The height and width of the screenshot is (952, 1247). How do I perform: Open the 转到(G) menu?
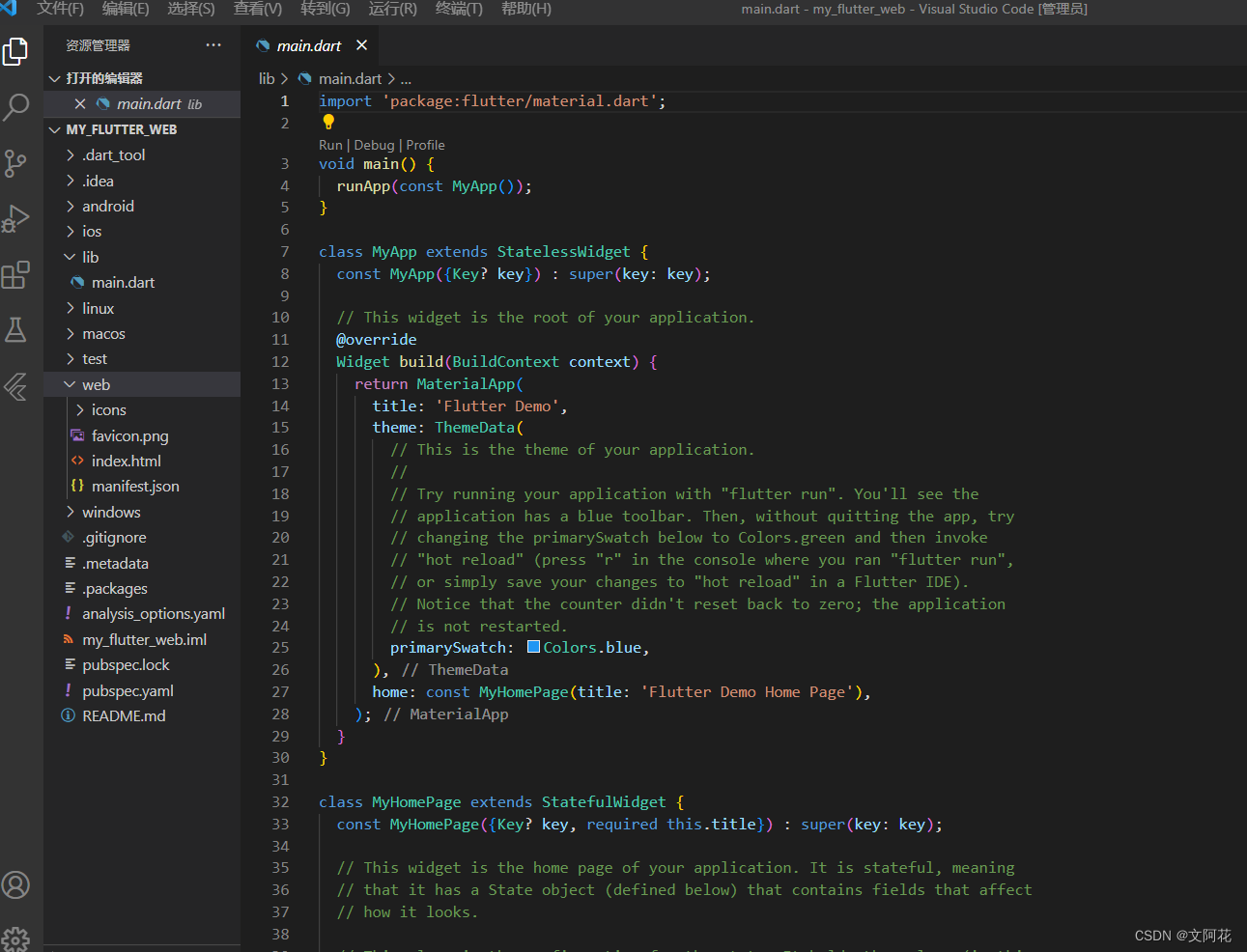tap(326, 9)
